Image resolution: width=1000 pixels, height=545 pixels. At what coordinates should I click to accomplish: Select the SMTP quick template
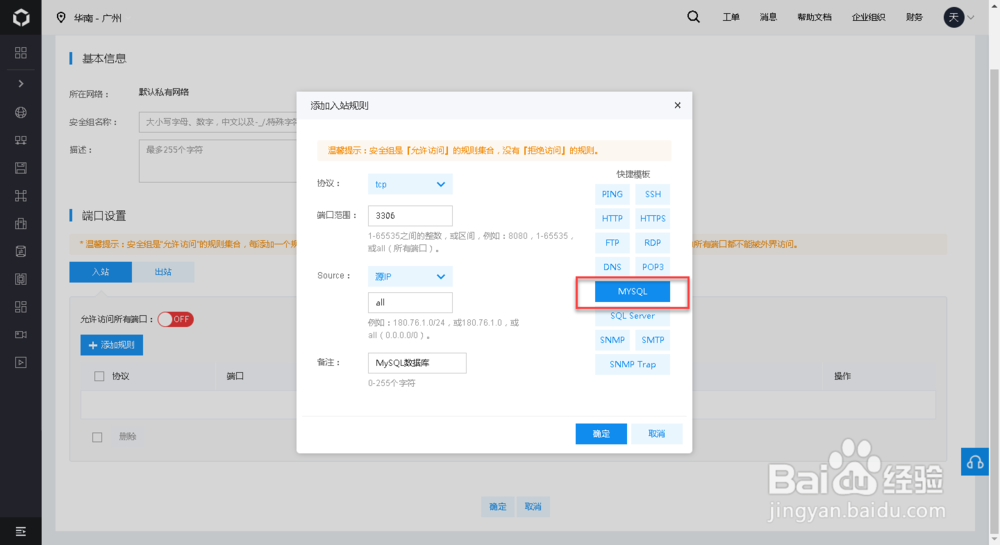click(652, 340)
